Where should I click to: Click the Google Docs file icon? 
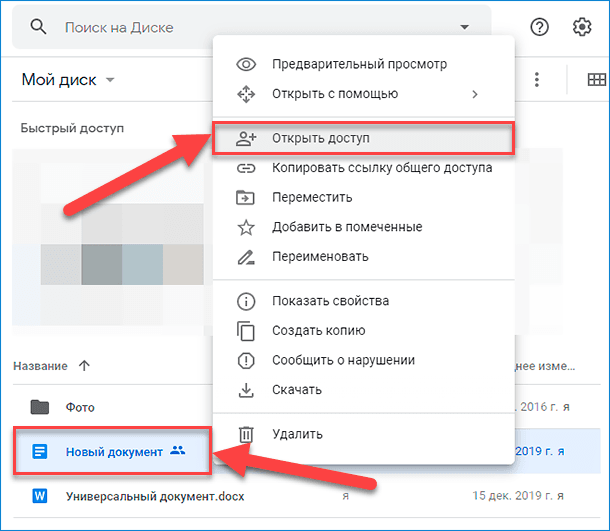tap(40, 452)
